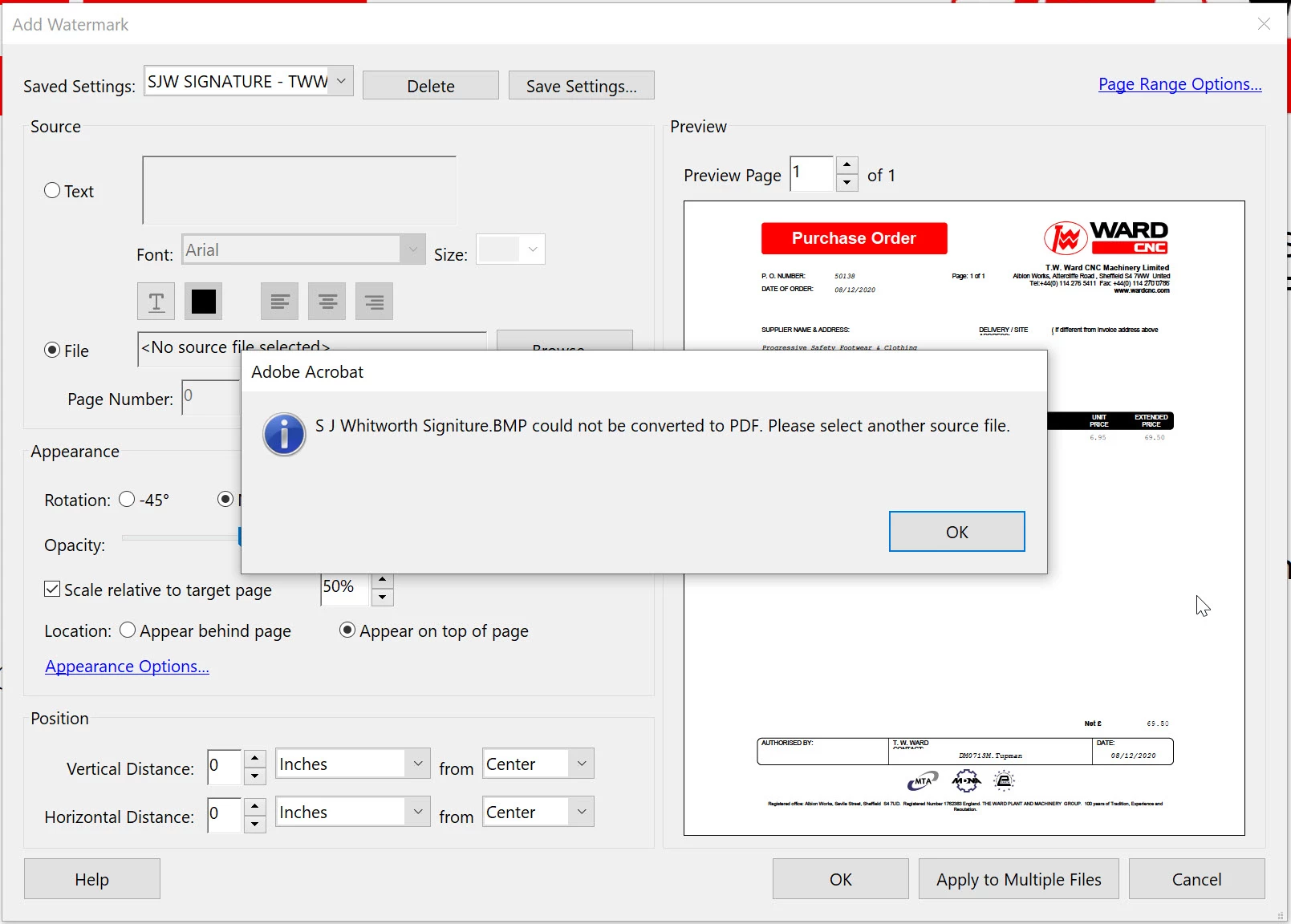Image resolution: width=1291 pixels, height=924 pixels.
Task: Click the Opacity slider track
Action: (181, 537)
